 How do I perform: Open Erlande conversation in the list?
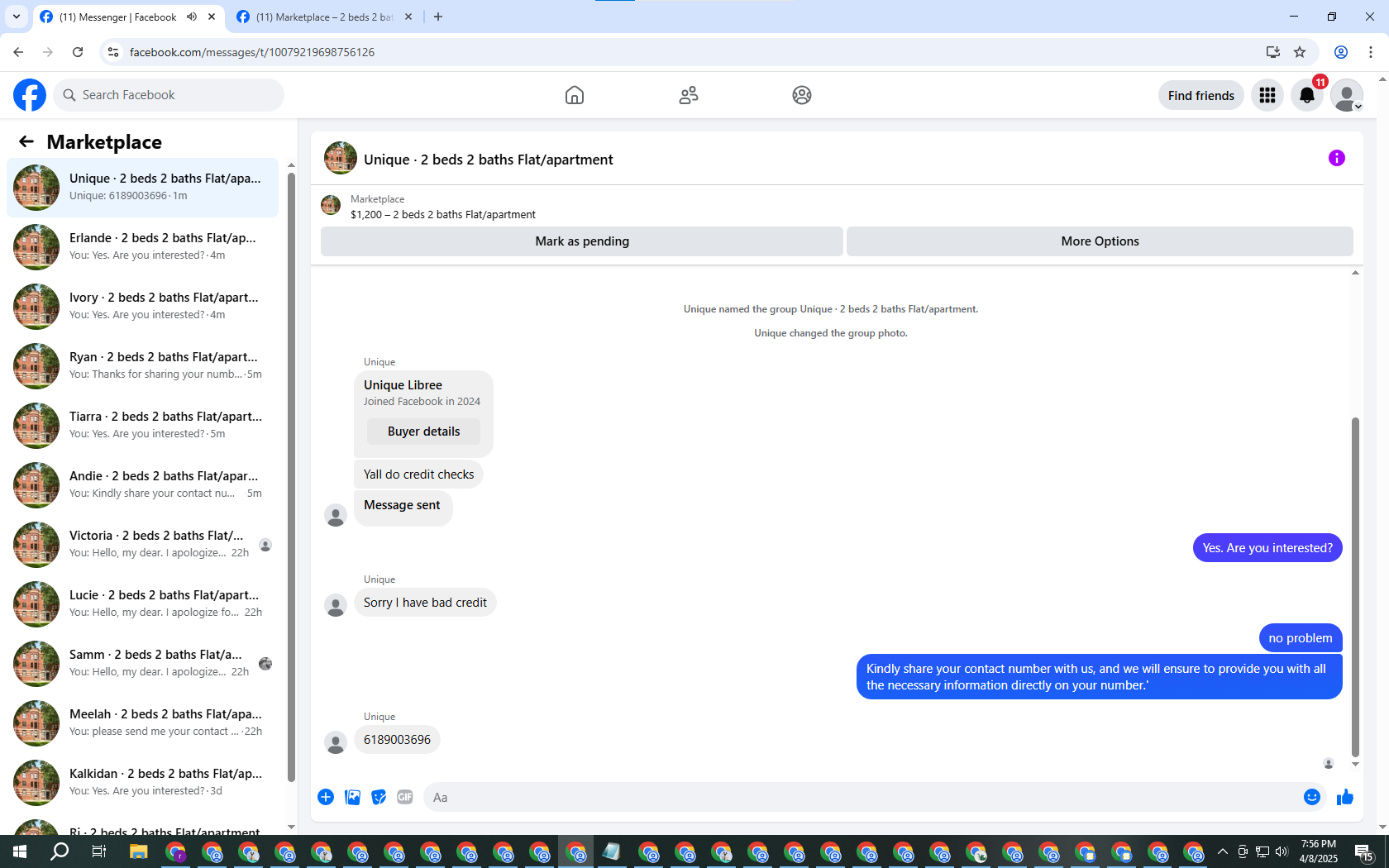click(142, 247)
